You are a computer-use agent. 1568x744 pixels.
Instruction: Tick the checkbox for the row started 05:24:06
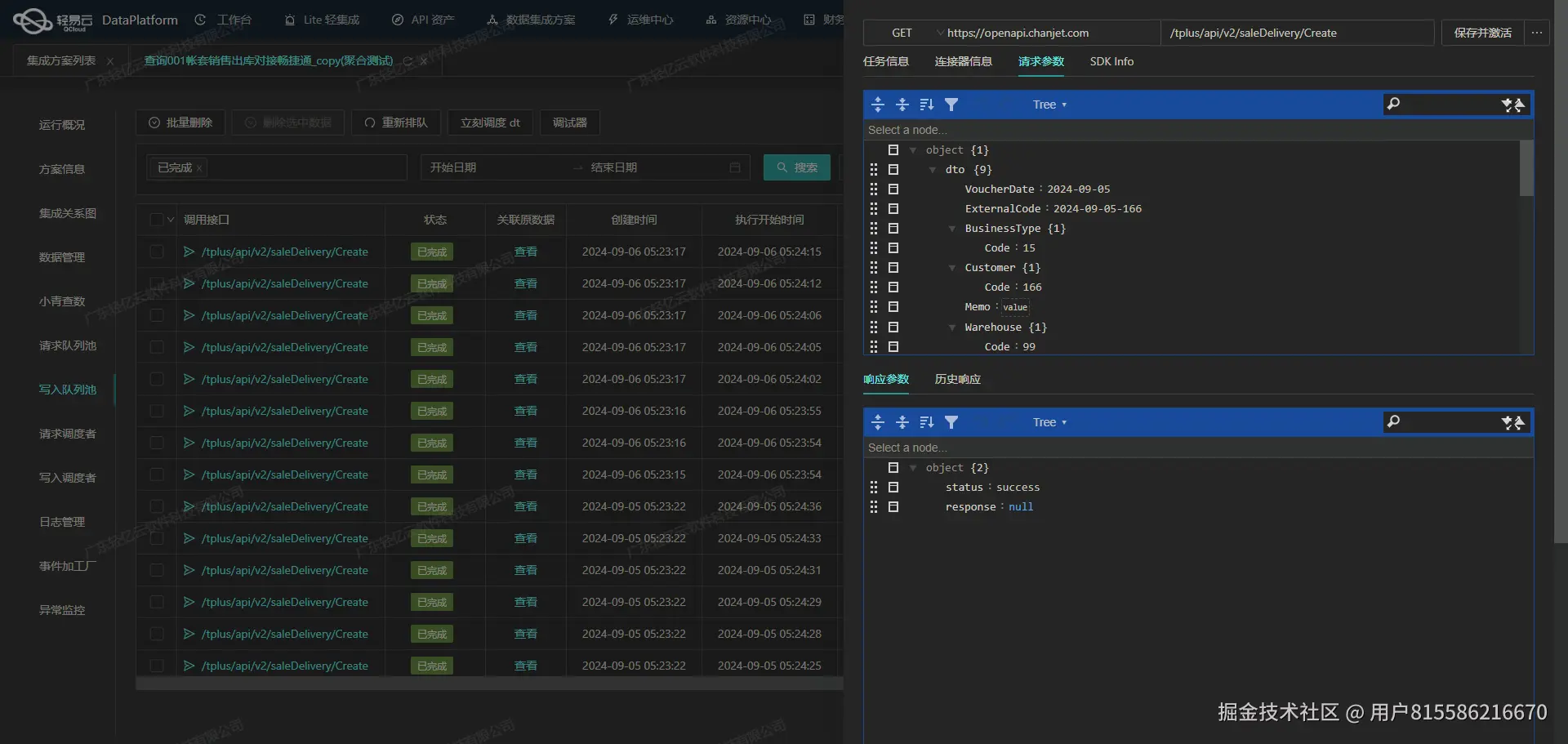pyautogui.click(x=157, y=315)
